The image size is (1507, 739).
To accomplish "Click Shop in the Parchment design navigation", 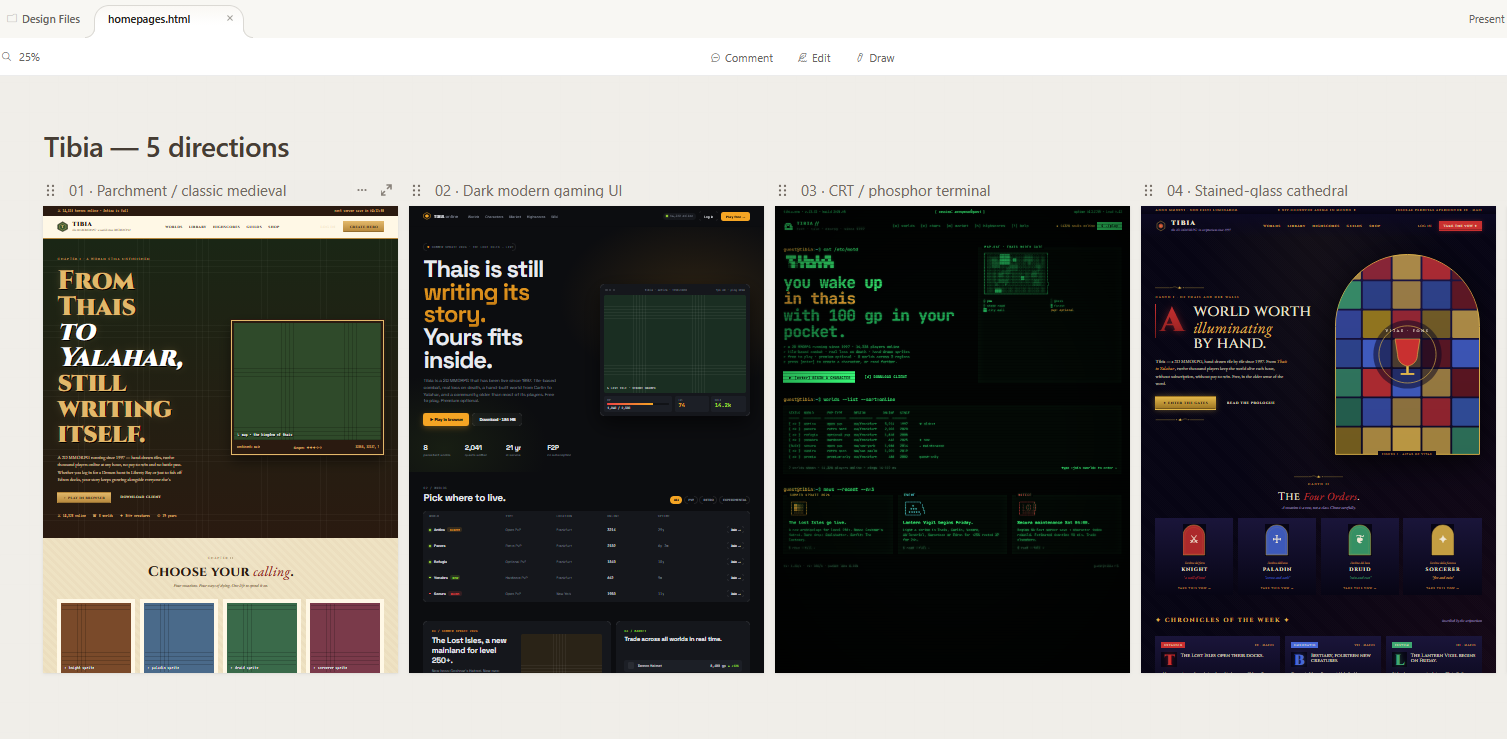I will click(x=274, y=227).
